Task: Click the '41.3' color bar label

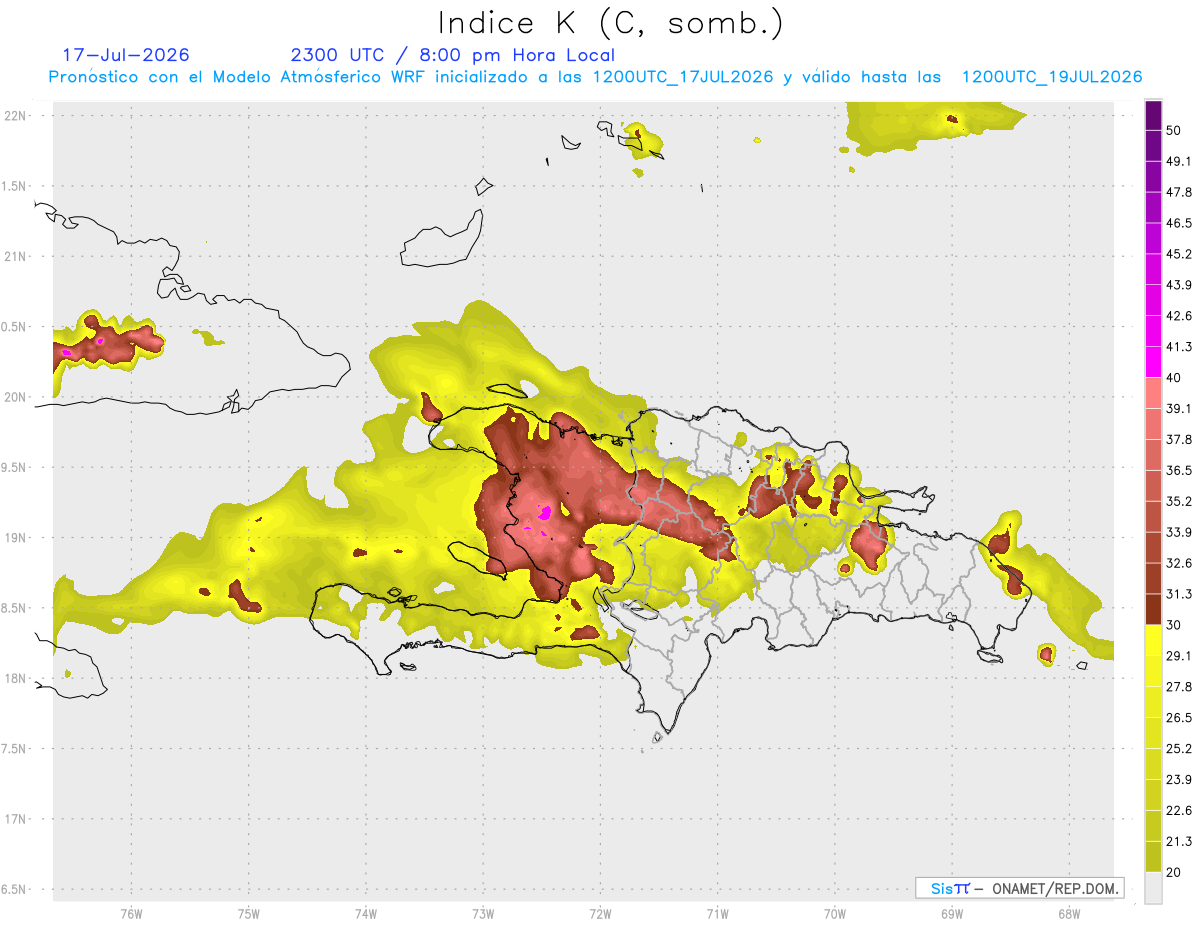Action: 1179,347
